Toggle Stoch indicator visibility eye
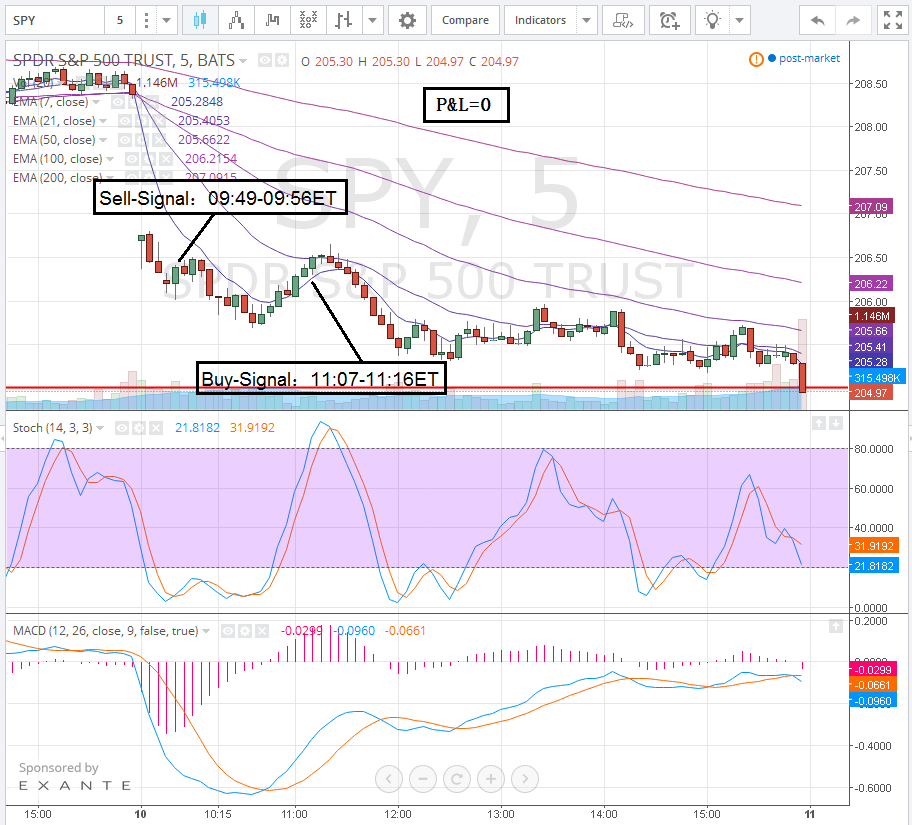This screenshot has height=825, width=912. pos(122,428)
